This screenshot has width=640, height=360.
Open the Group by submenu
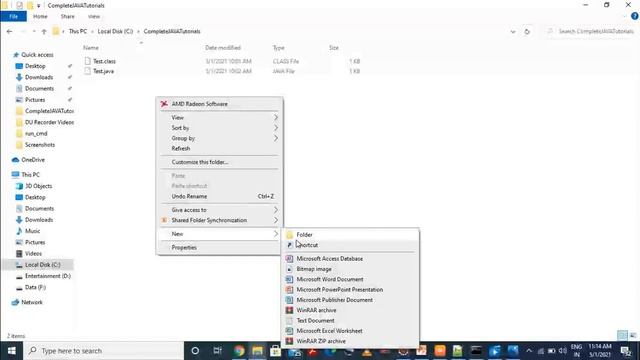click(220, 138)
